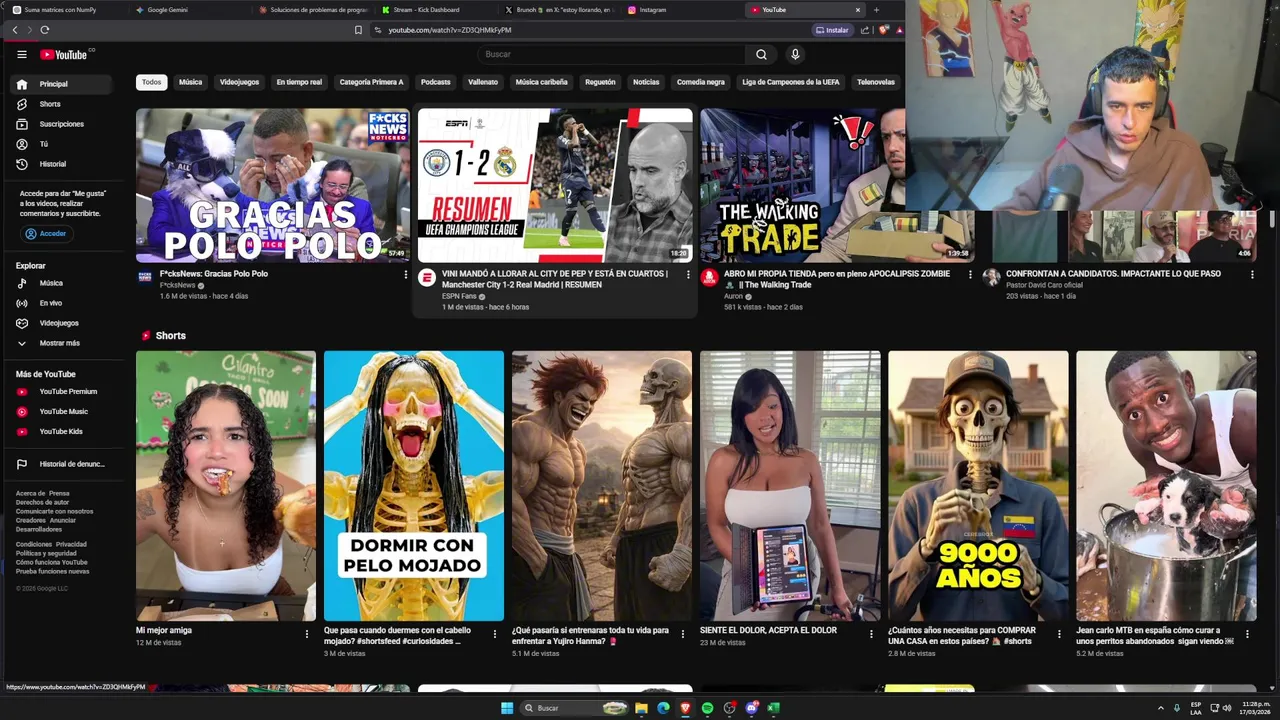Open options menu for Gracias Polo Polo video
This screenshot has width=1280, height=720.
[405, 274]
